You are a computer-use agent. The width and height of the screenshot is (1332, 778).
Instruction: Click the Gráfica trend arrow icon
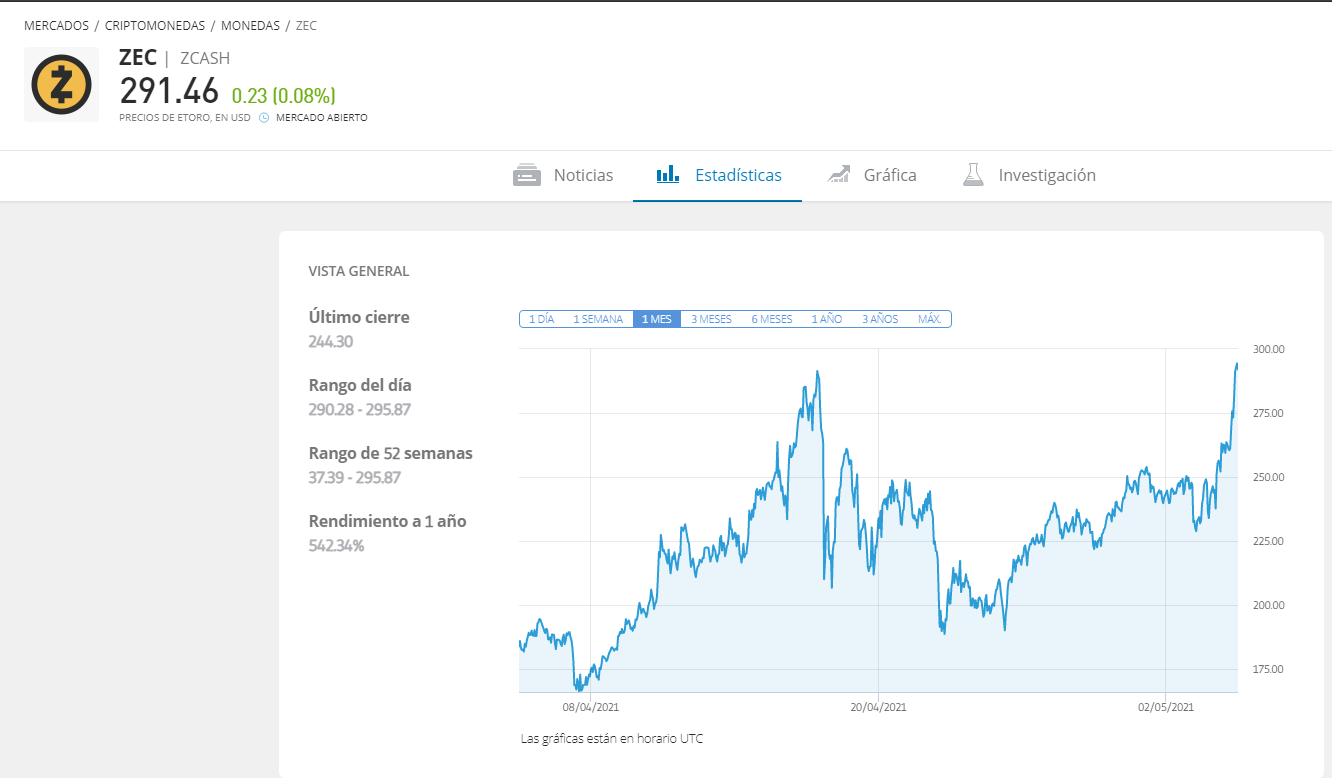(838, 175)
